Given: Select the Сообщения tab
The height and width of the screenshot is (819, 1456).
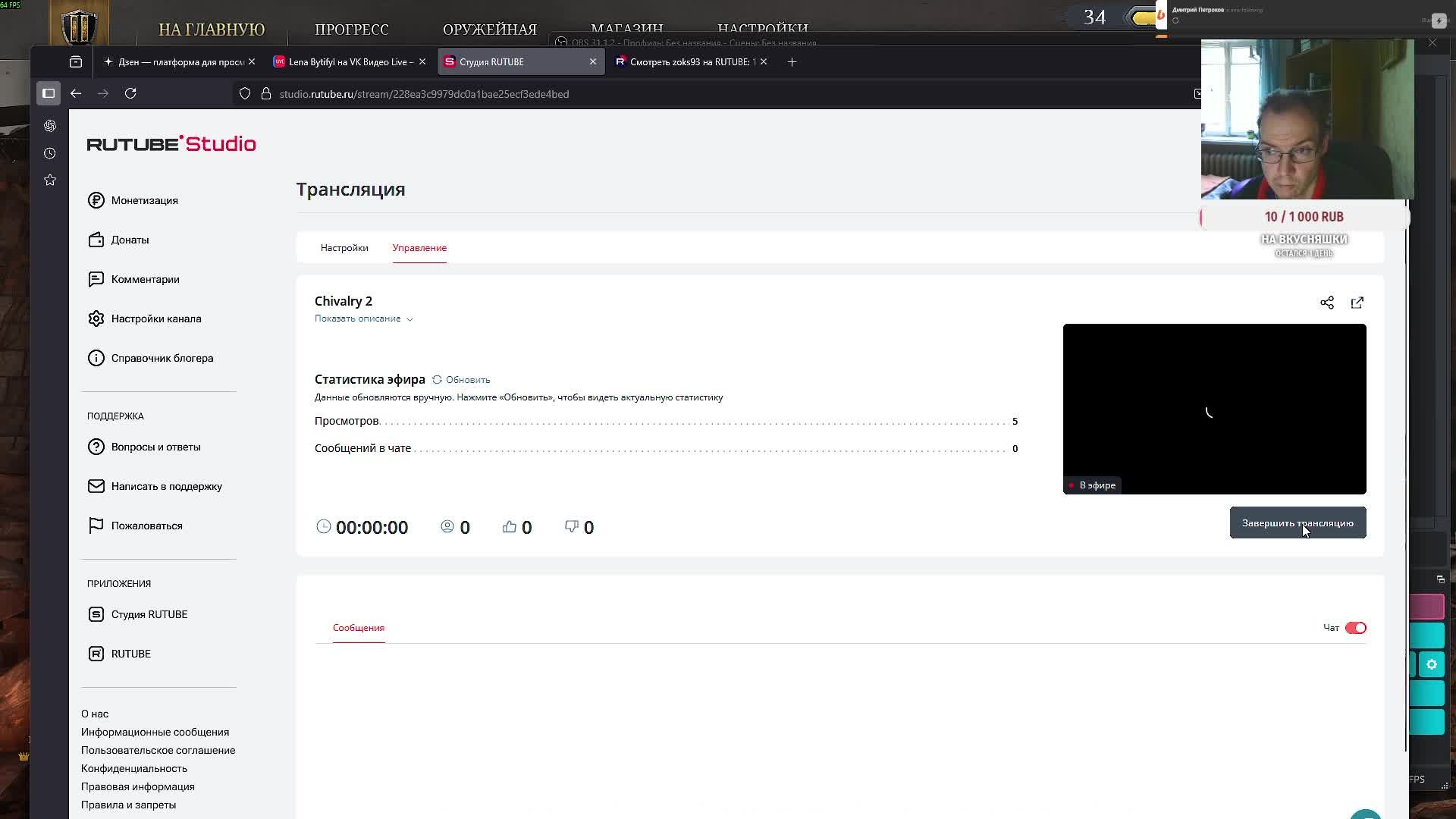Looking at the screenshot, I should 358,628.
